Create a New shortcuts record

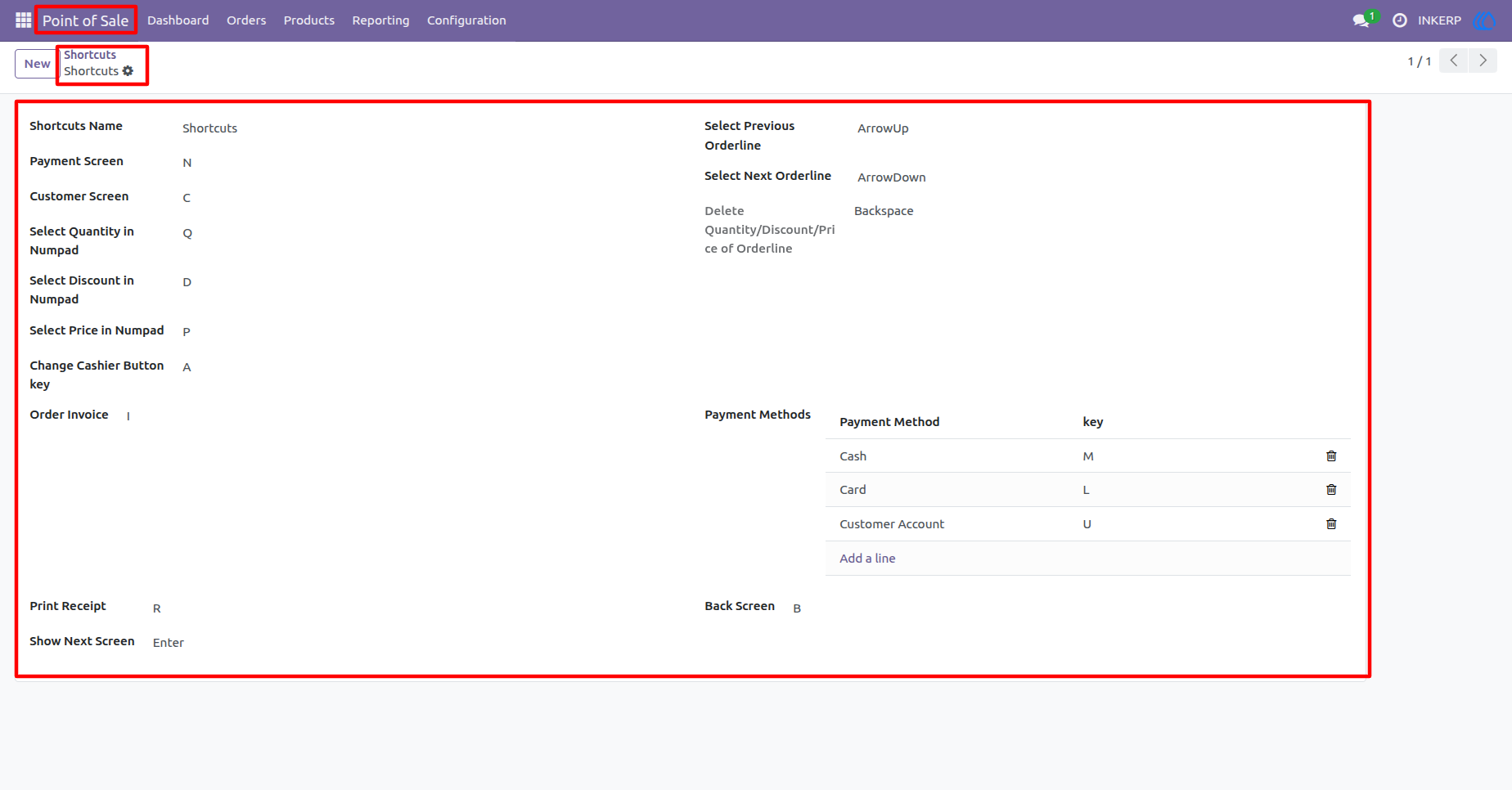coord(37,64)
